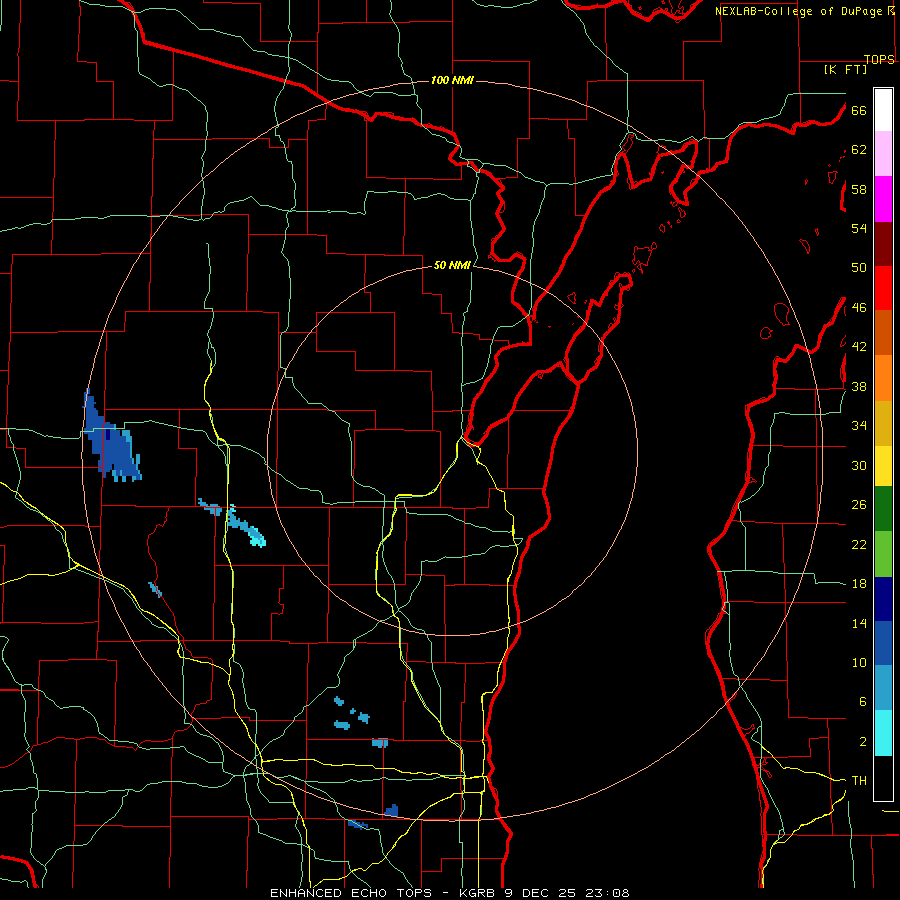Click the [K FT] units label
The width and height of the screenshot is (900, 900).
[845, 69]
